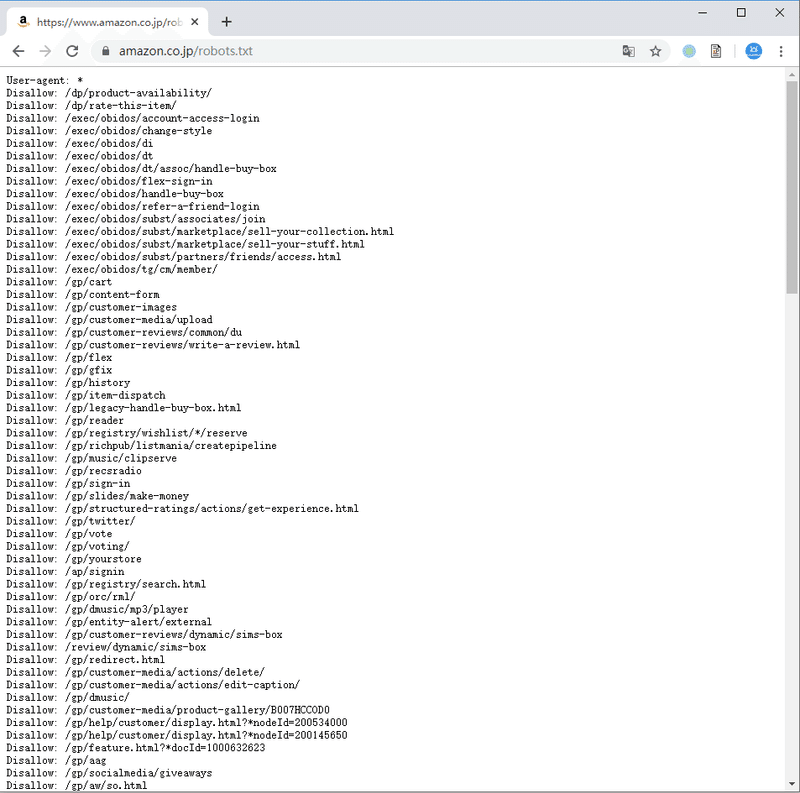Click the /review/dynamic/sims-box line
Viewport: 800px width, 793px height.
[x=106, y=647]
